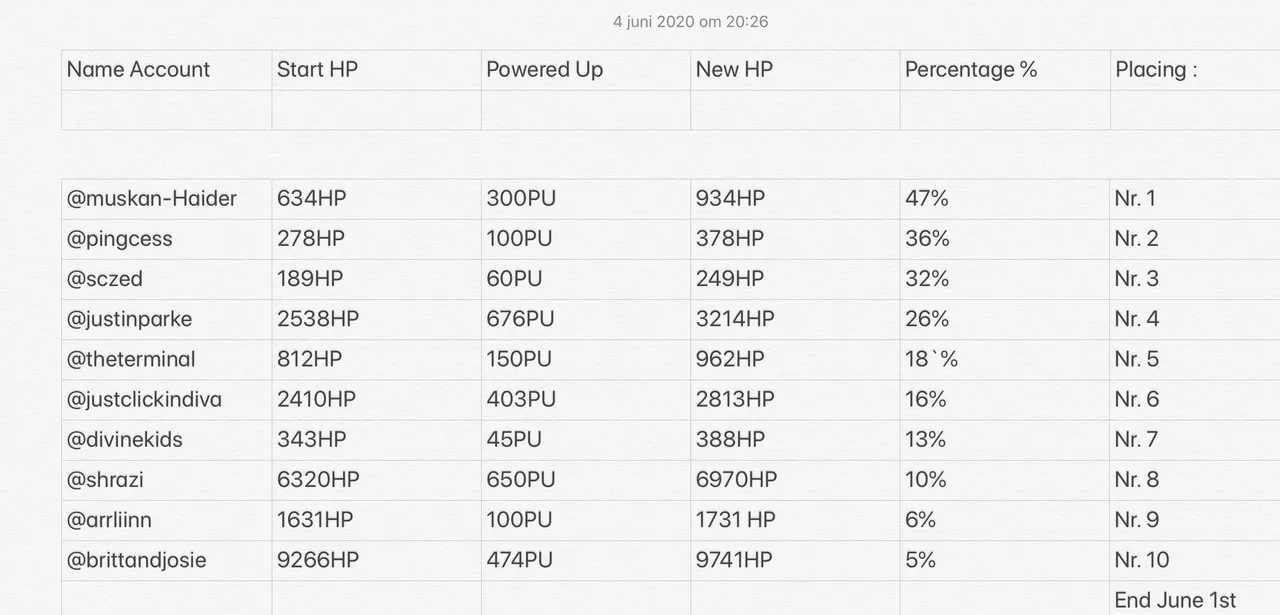Viewport: 1280px width, 615px height.
Task: Click the @divinekids name cell
Action: tap(167, 440)
